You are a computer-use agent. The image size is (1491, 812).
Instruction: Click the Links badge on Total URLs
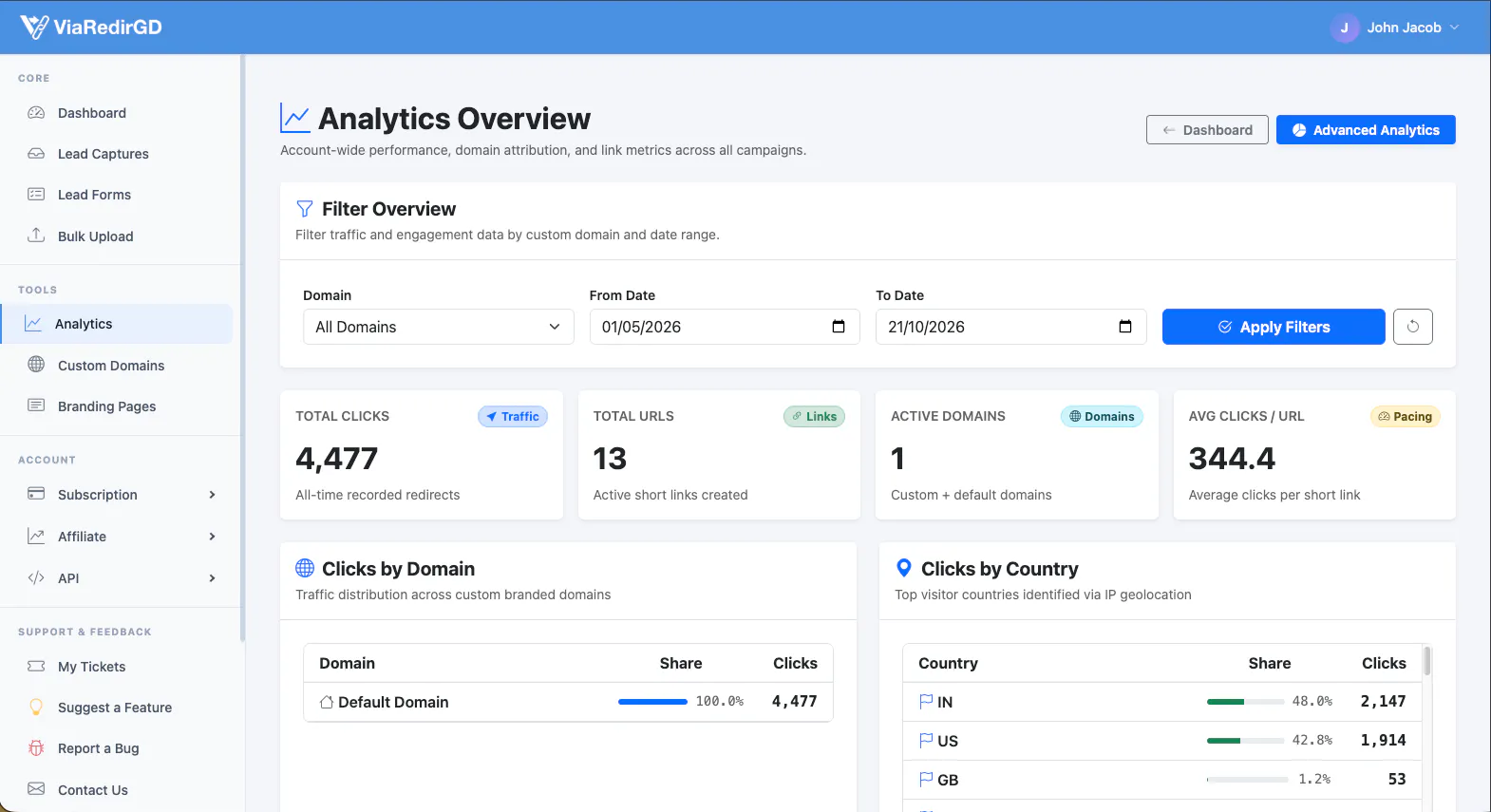[x=814, y=416]
